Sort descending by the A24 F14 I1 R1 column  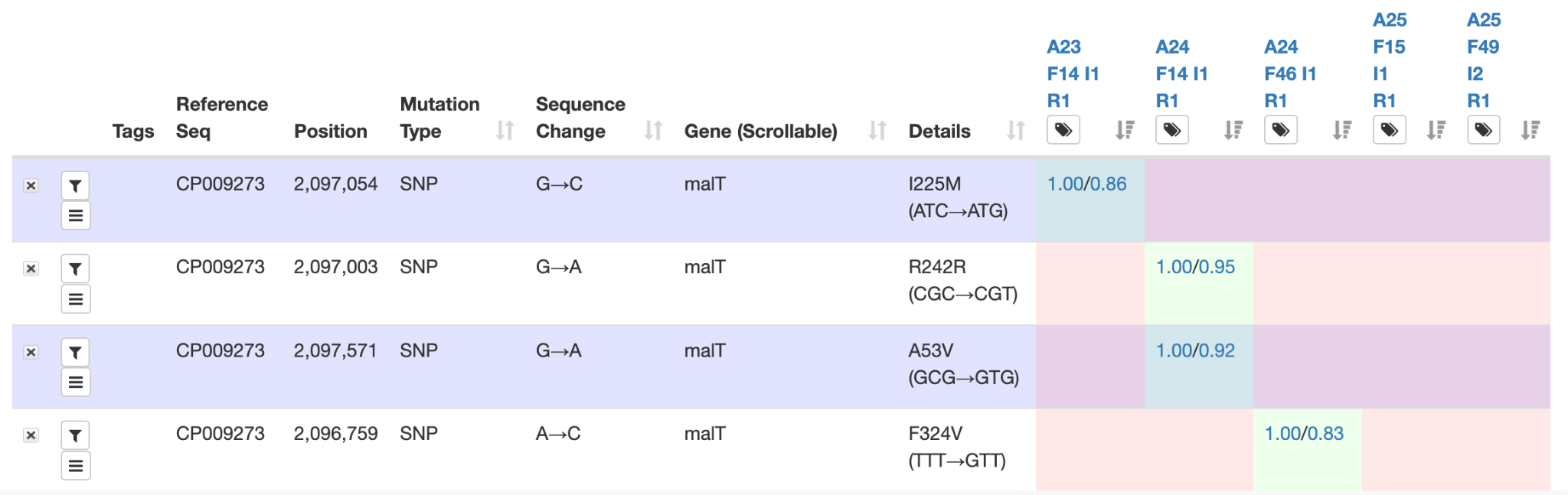point(1233,130)
